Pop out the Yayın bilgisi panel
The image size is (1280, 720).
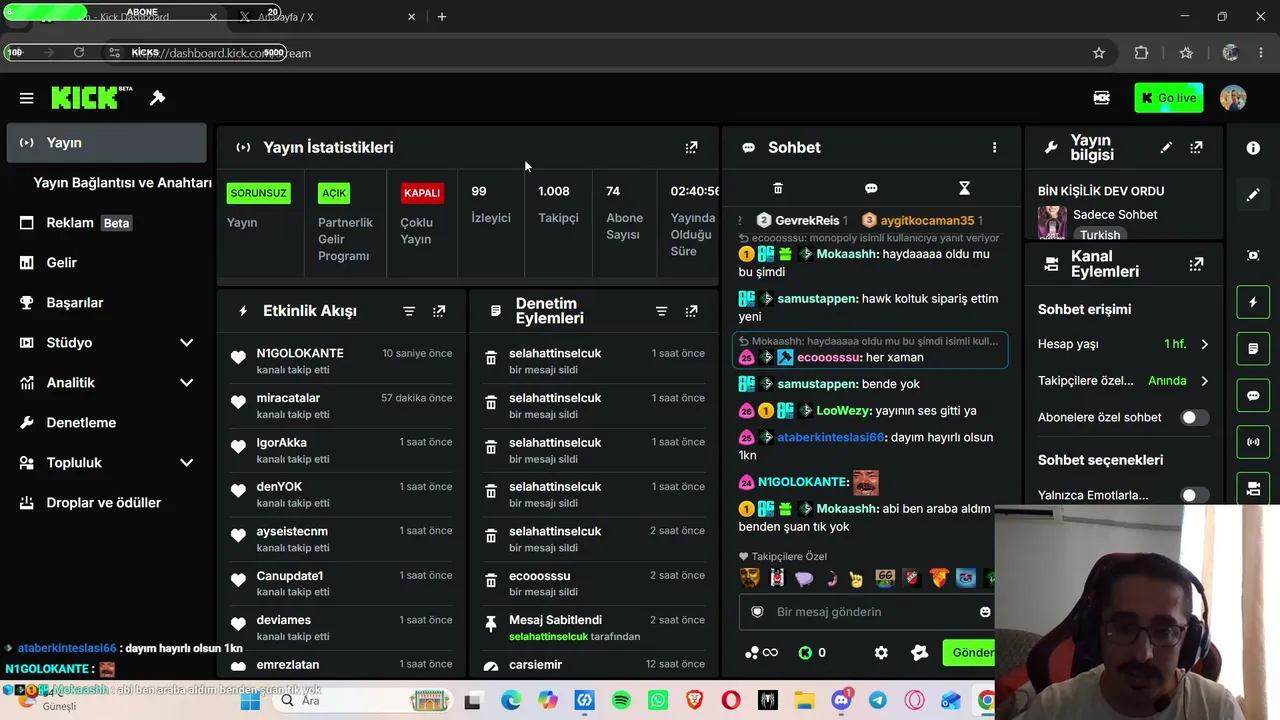coord(1196,147)
